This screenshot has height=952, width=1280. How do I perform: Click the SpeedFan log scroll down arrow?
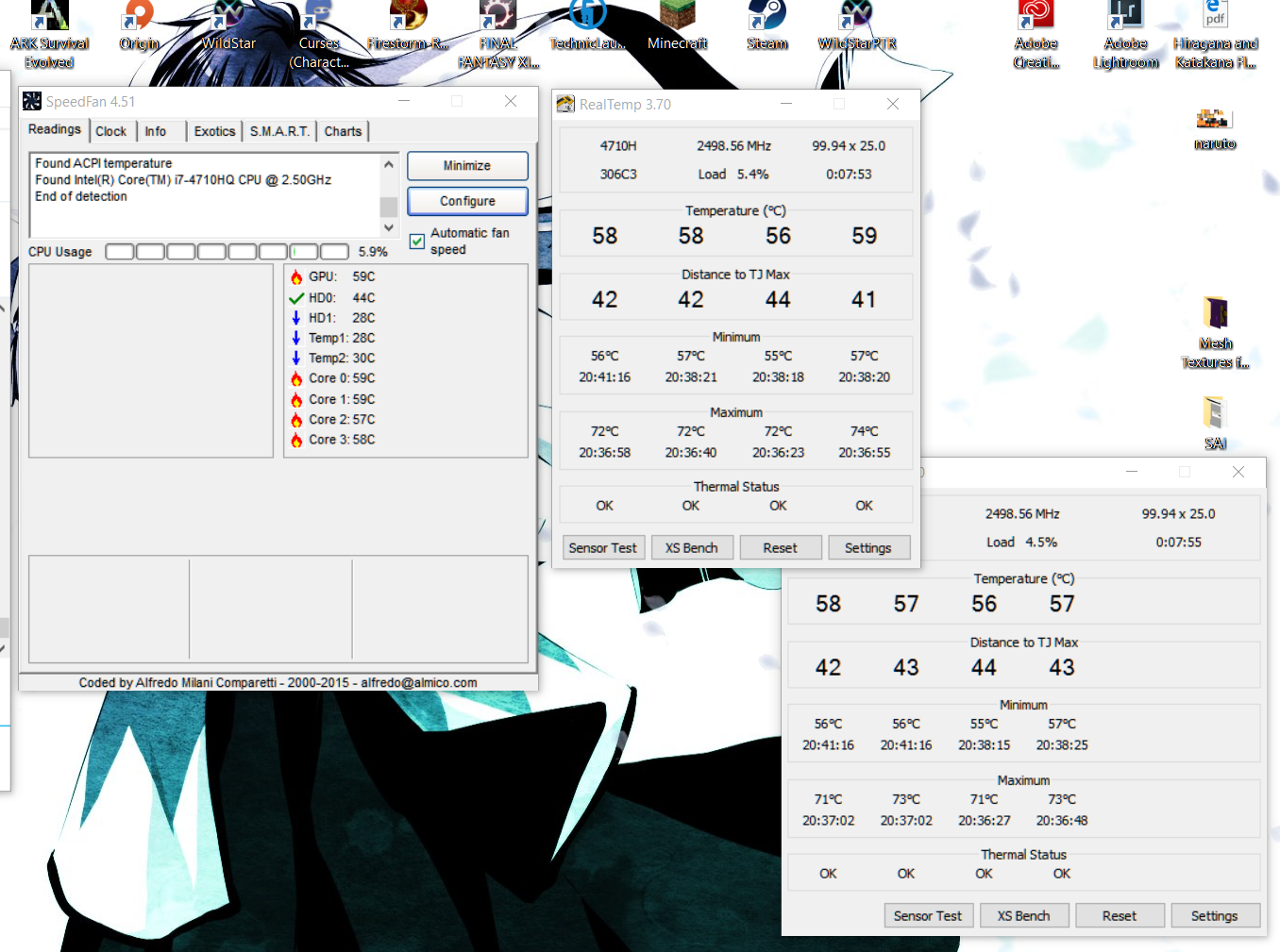(x=388, y=227)
